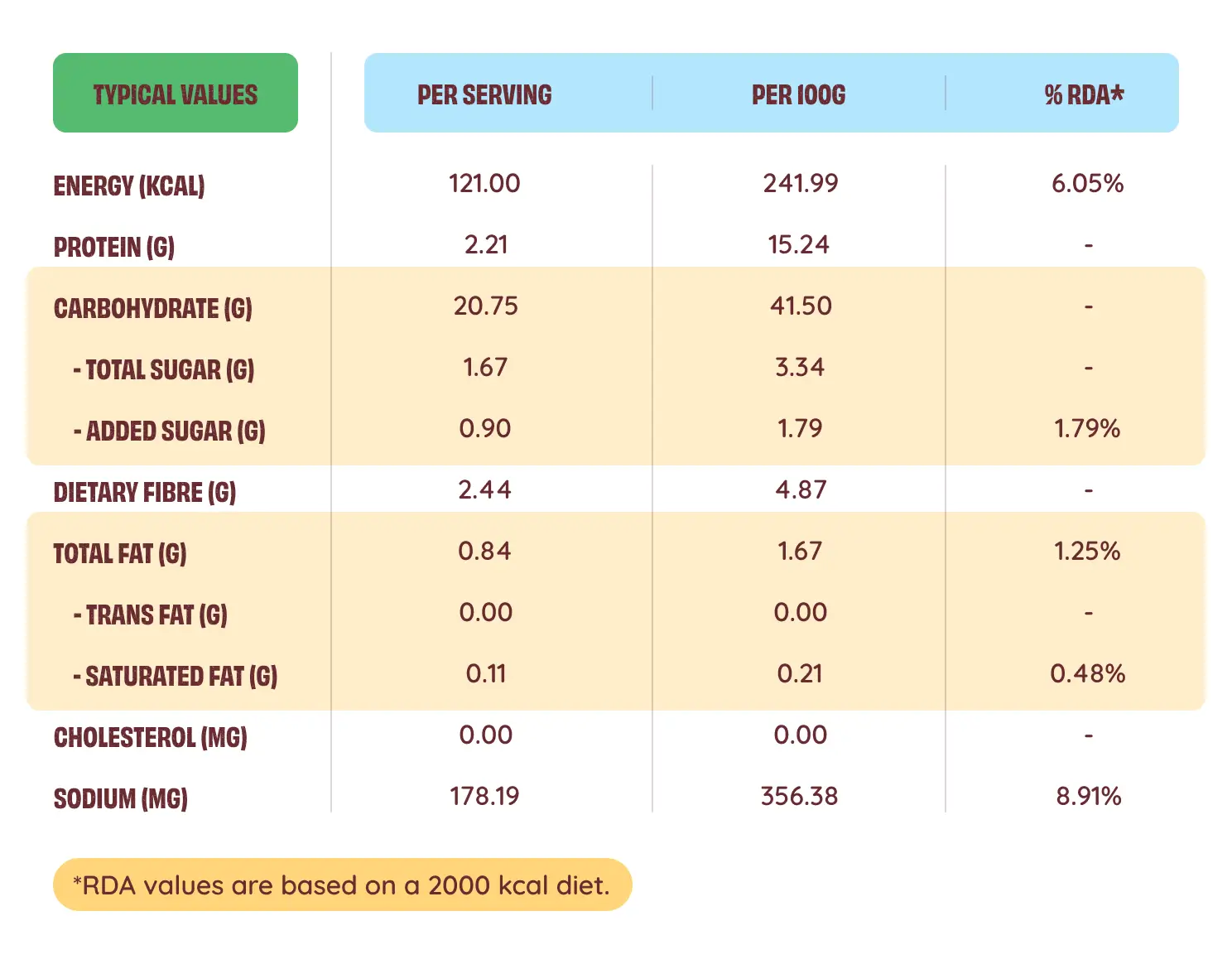Select the Protein (g) row label
The image size is (1232, 964).
(x=114, y=247)
